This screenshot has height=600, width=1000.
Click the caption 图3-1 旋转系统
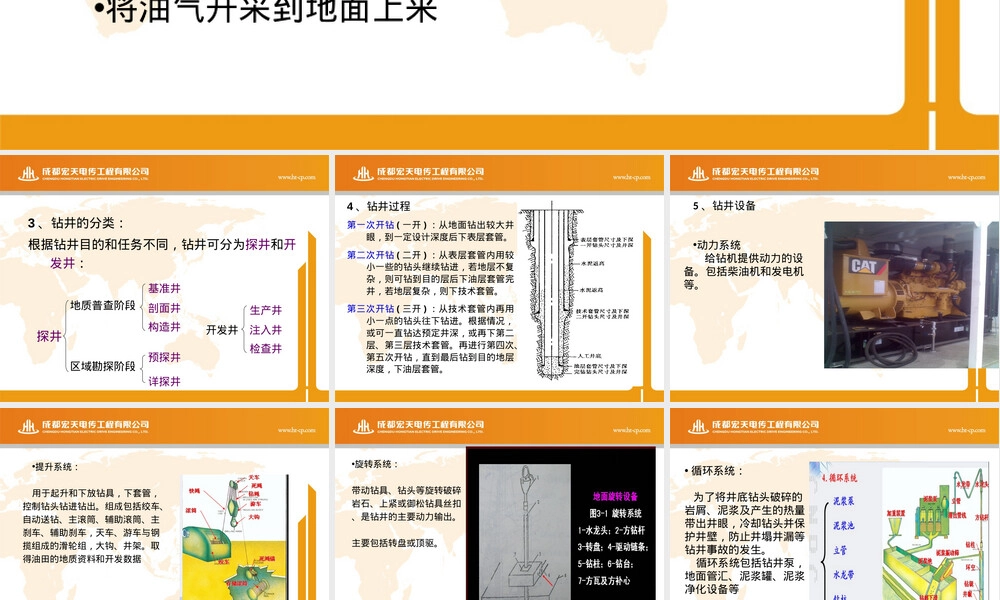tap(615, 513)
